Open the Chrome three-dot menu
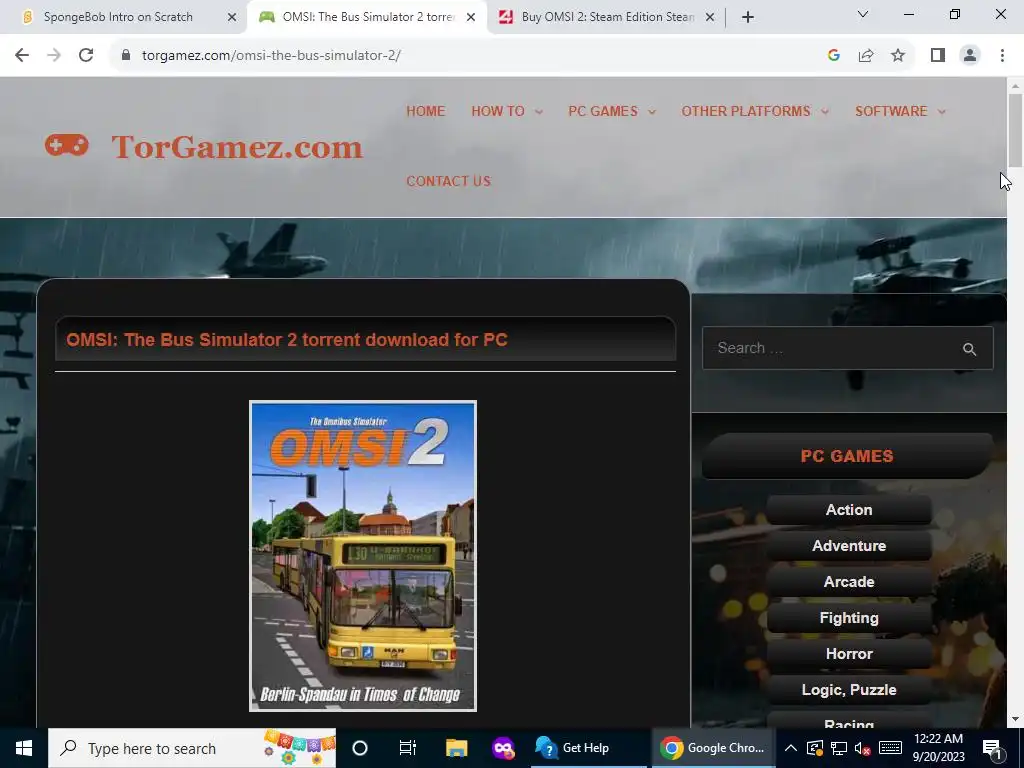 1002,56
